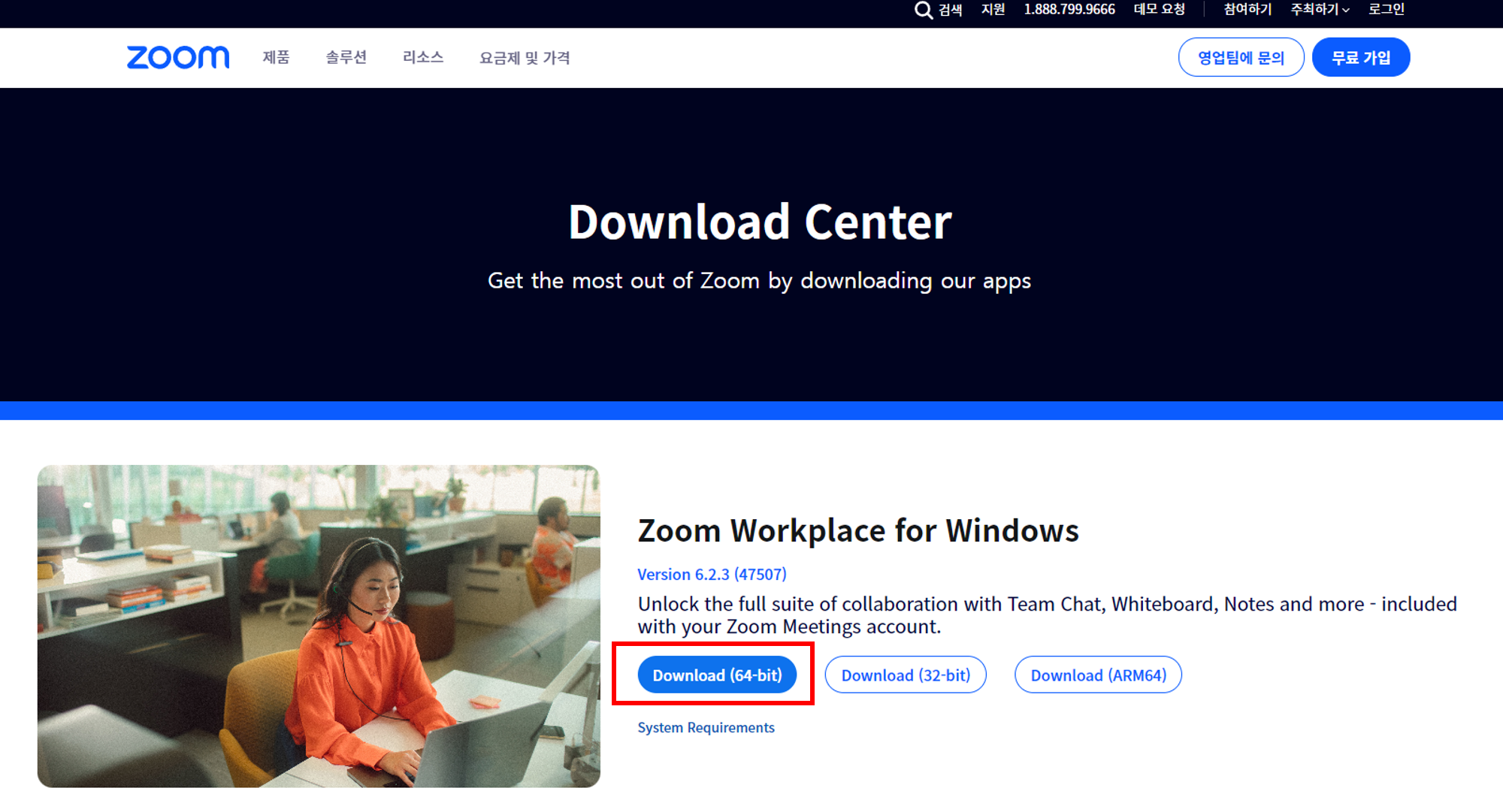Open the 제품 navigation menu
The width and height of the screenshot is (1503, 812).
point(275,58)
